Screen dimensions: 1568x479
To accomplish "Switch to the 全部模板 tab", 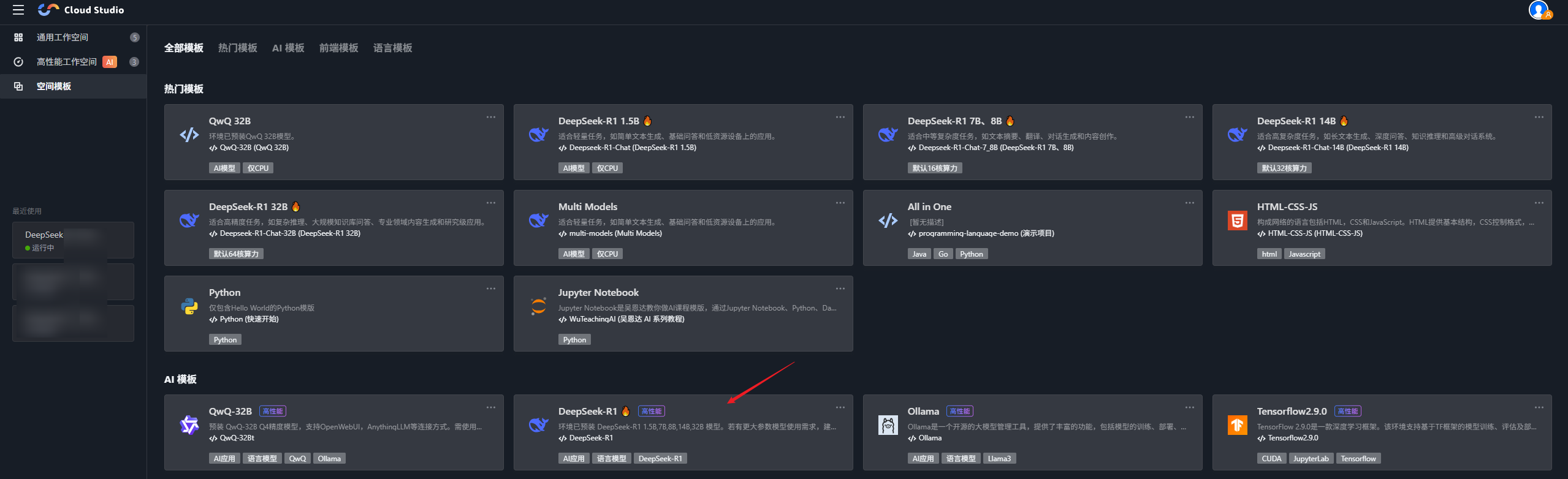I will click(x=184, y=48).
